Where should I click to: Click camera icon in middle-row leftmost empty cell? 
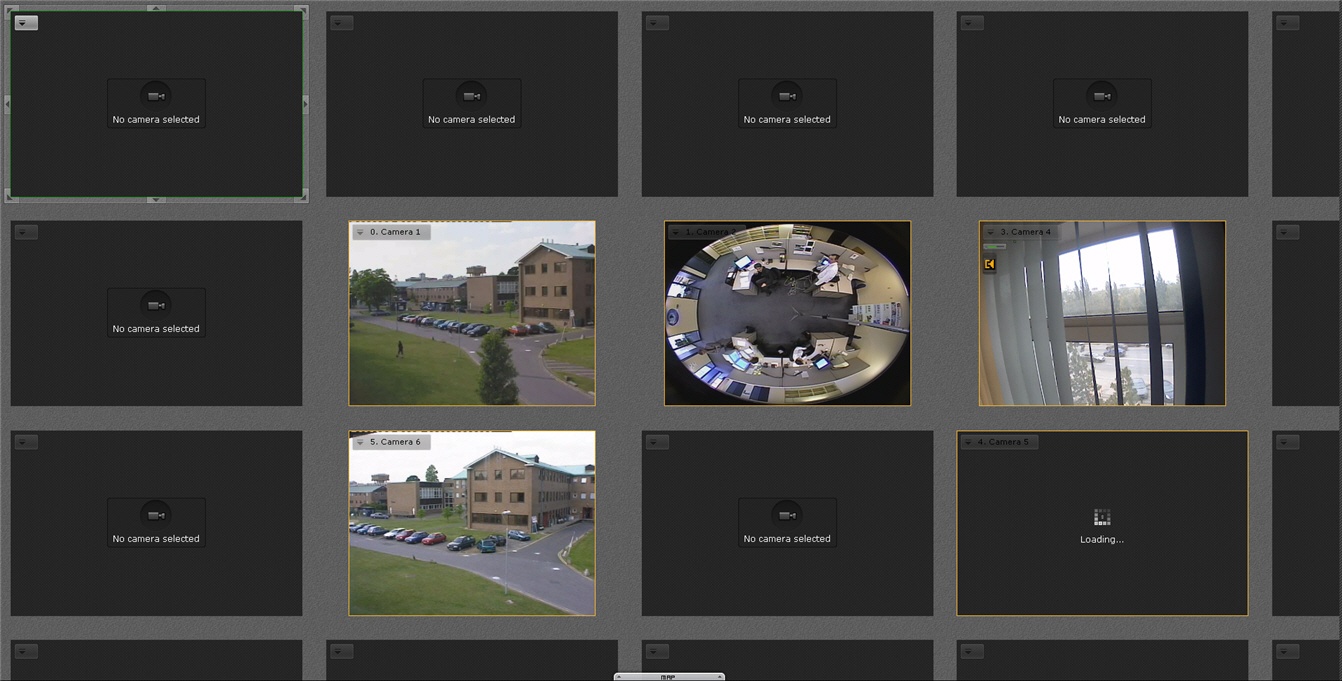point(156,305)
